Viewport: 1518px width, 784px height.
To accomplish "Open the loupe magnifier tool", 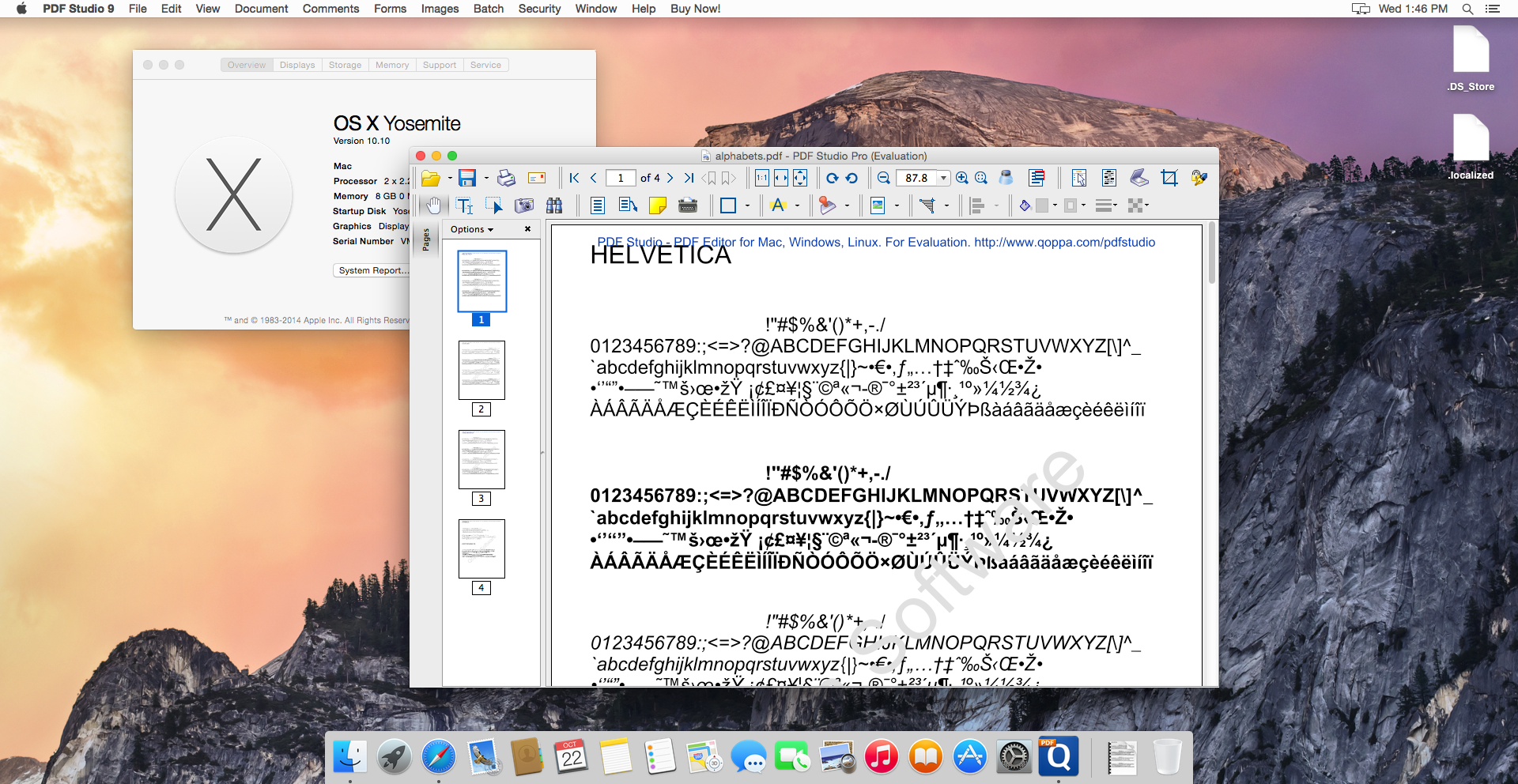I will pyautogui.click(x=1006, y=178).
